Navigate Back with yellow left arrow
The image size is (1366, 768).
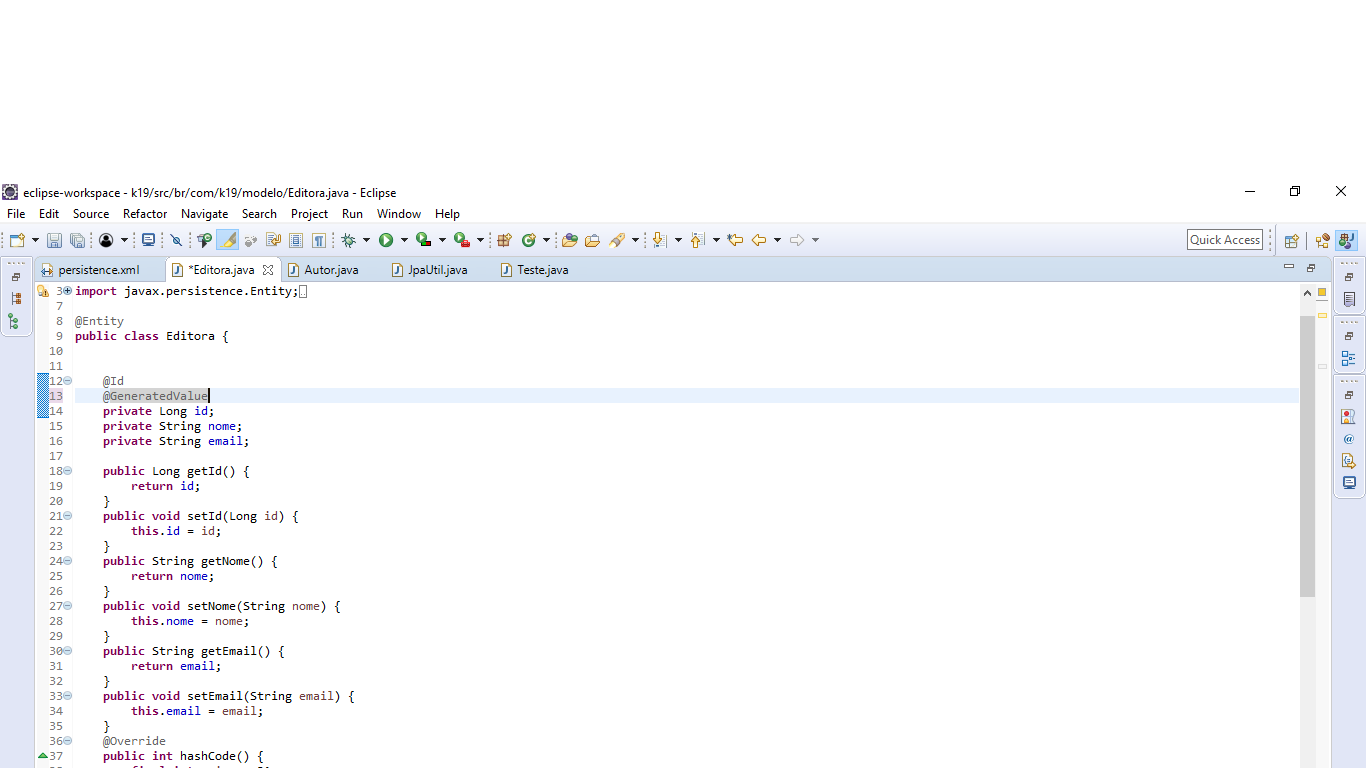[759, 240]
